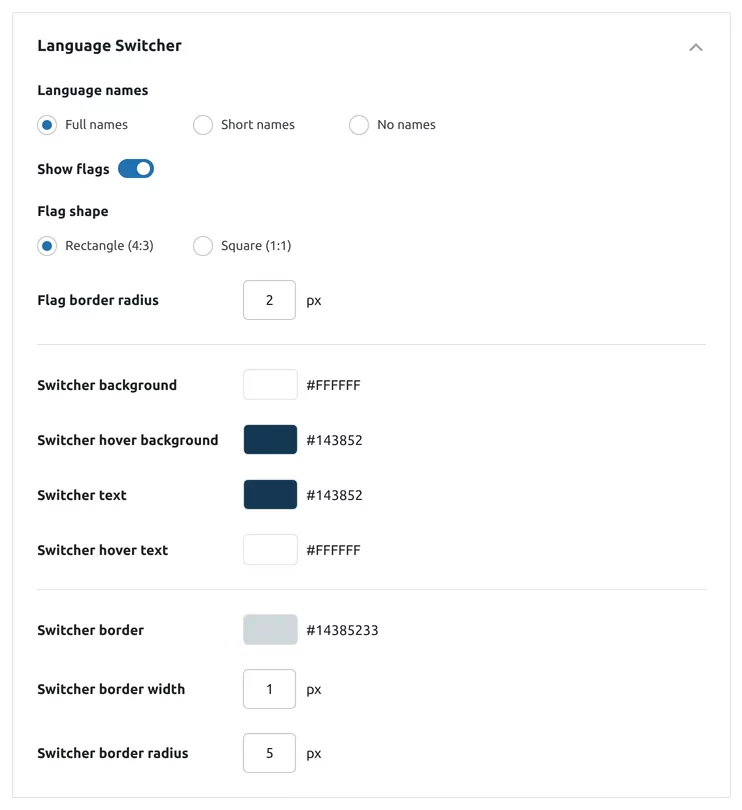
Task: Choose Square (1:1) flag shape
Action: point(203,246)
